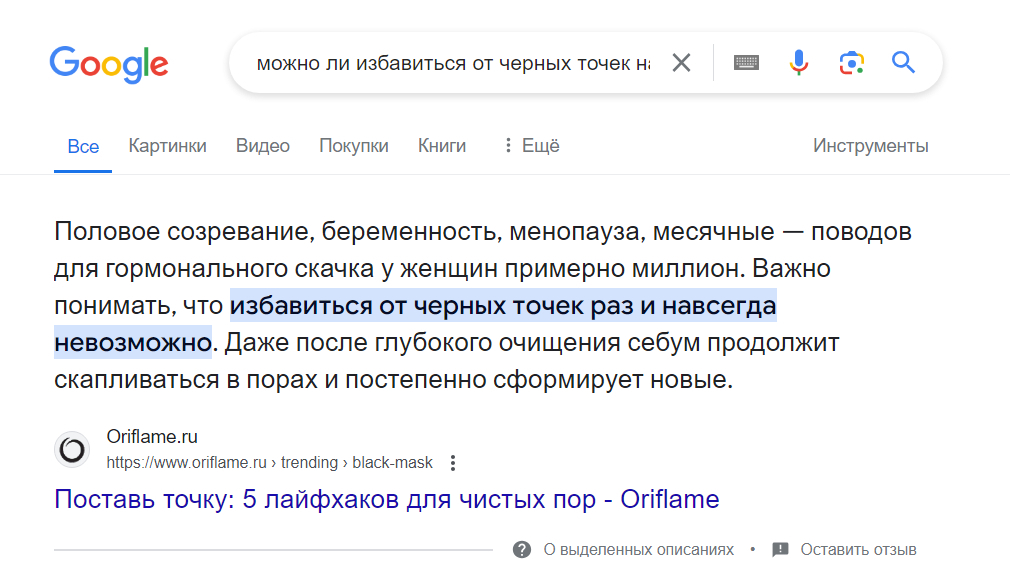Open the on-screen keyboard input tool
Screen dimensions: 1010x585
coord(746,63)
